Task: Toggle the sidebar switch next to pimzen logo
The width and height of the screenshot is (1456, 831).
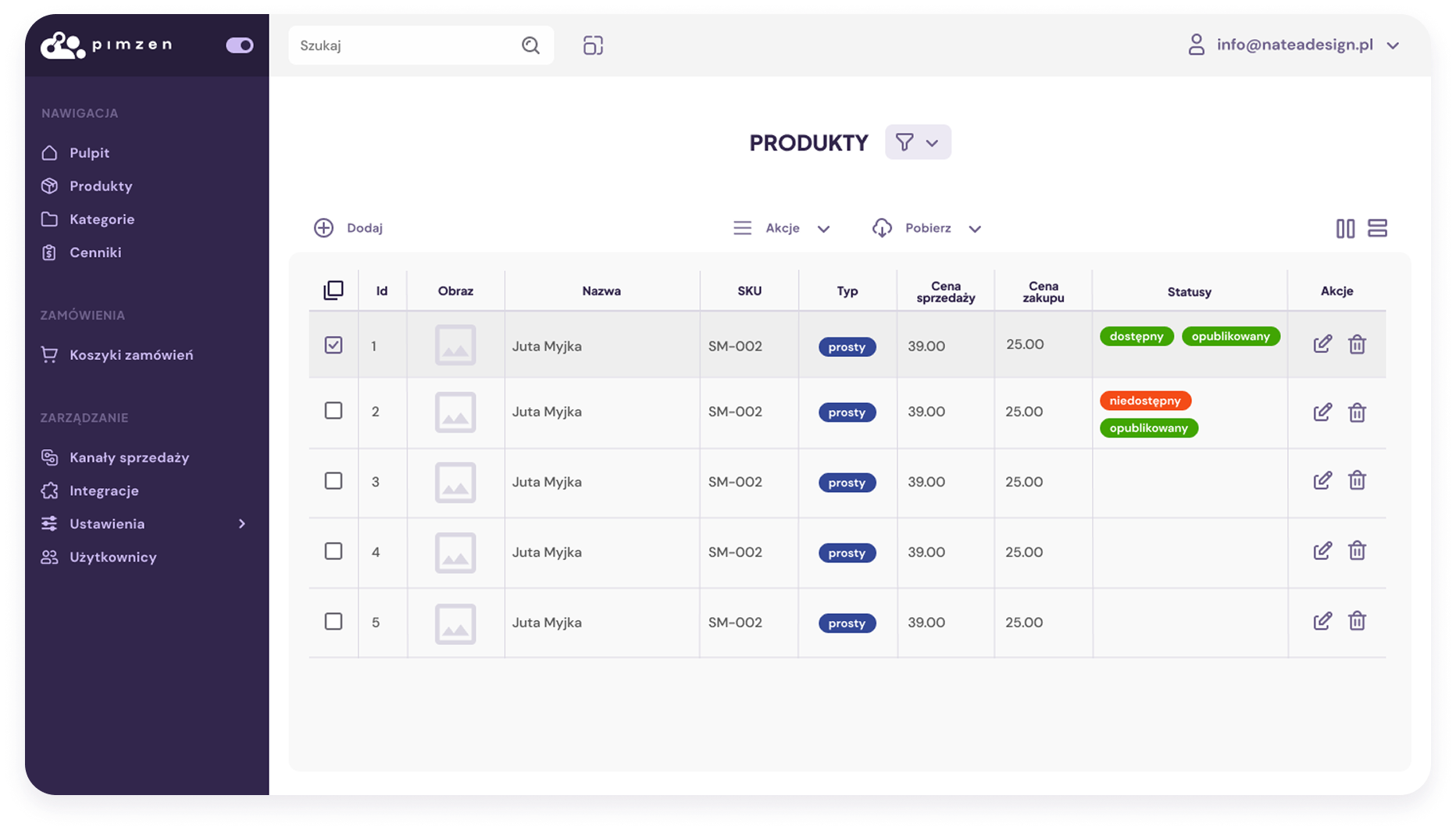Action: tap(240, 45)
